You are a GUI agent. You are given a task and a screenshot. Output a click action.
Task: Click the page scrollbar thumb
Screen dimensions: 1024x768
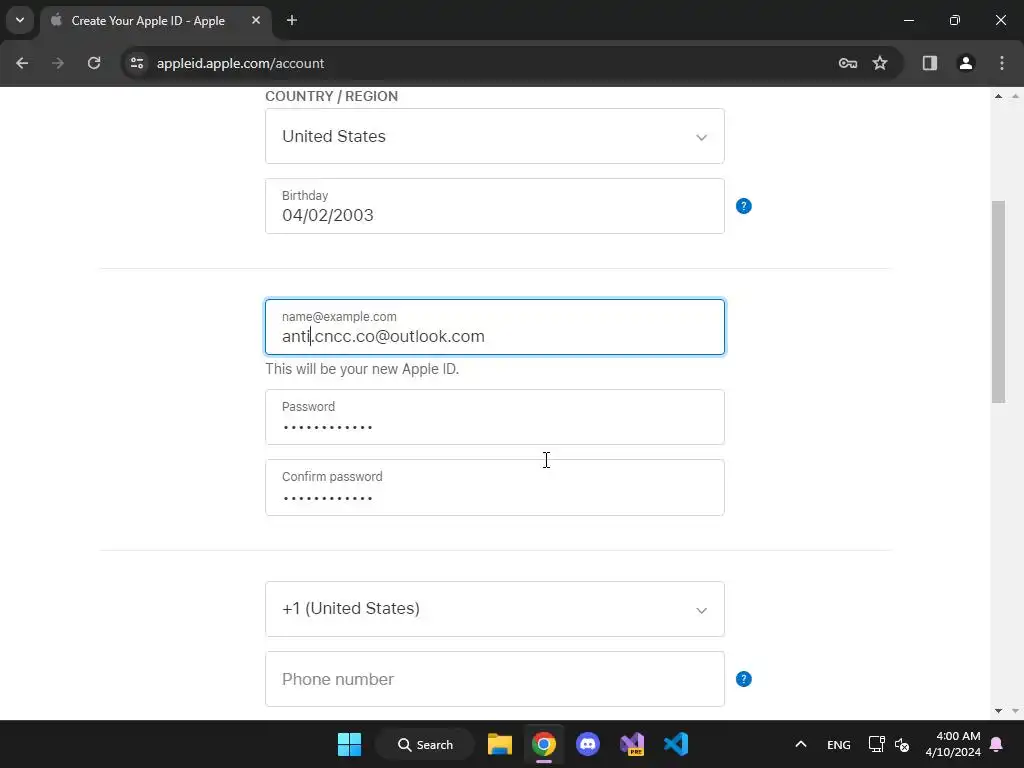[x=998, y=302]
